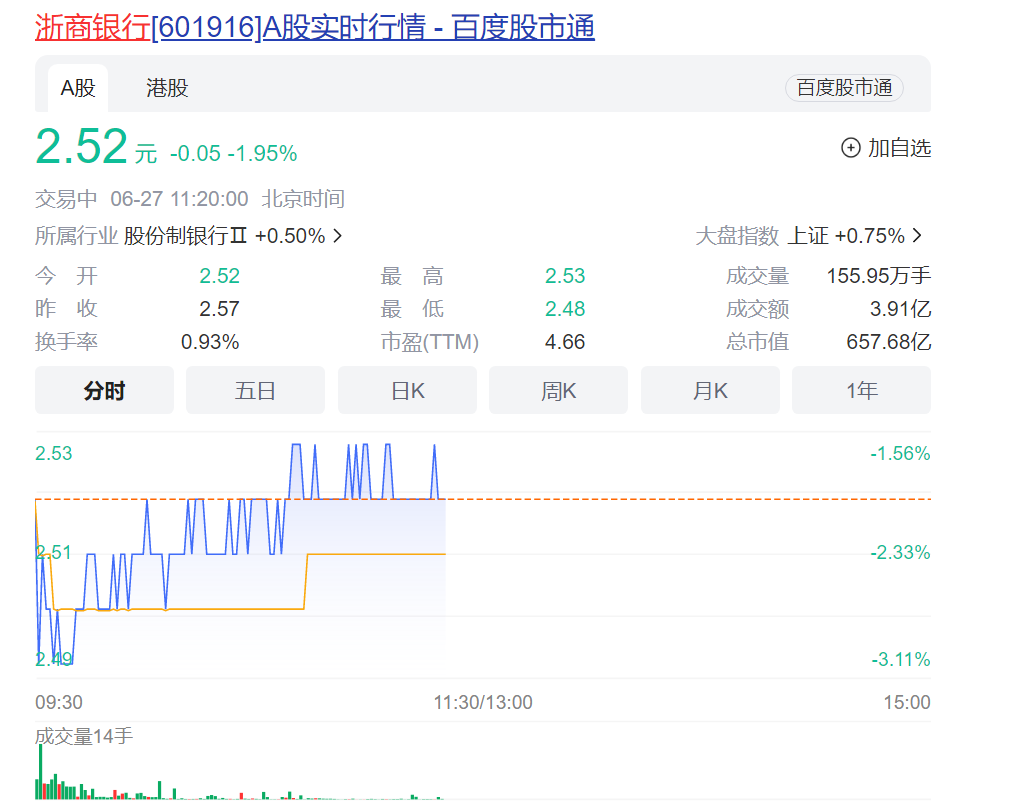This screenshot has width=1011, height=808.
Task: Open the 浙商银行 A股实时行情 title link
Action: coord(315,28)
